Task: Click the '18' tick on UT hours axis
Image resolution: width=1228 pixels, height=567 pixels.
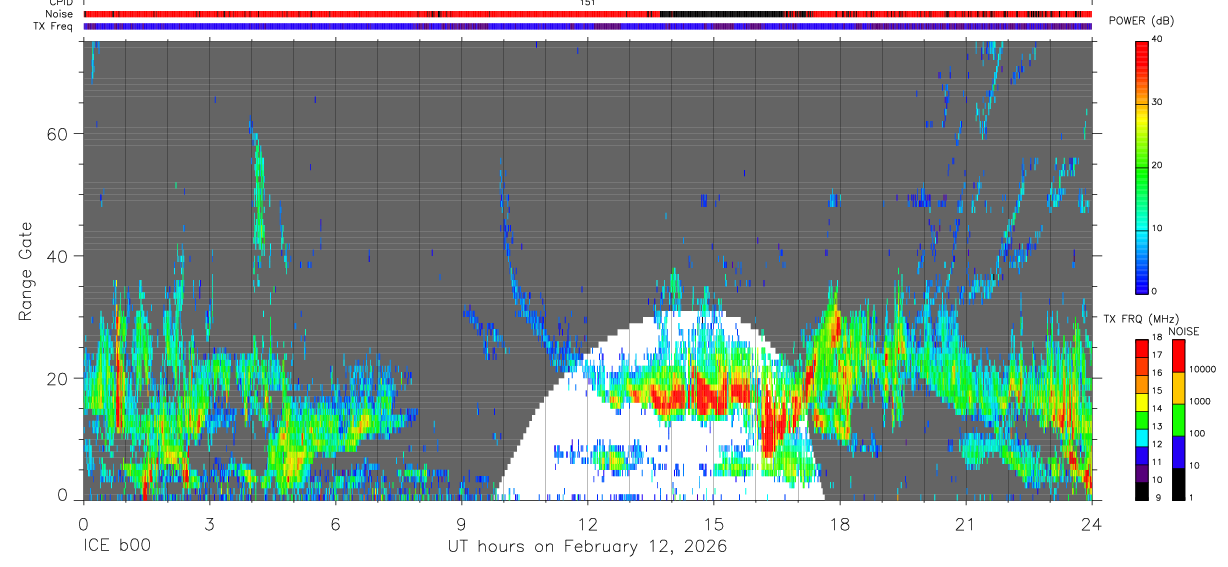Action: (x=839, y=524)
